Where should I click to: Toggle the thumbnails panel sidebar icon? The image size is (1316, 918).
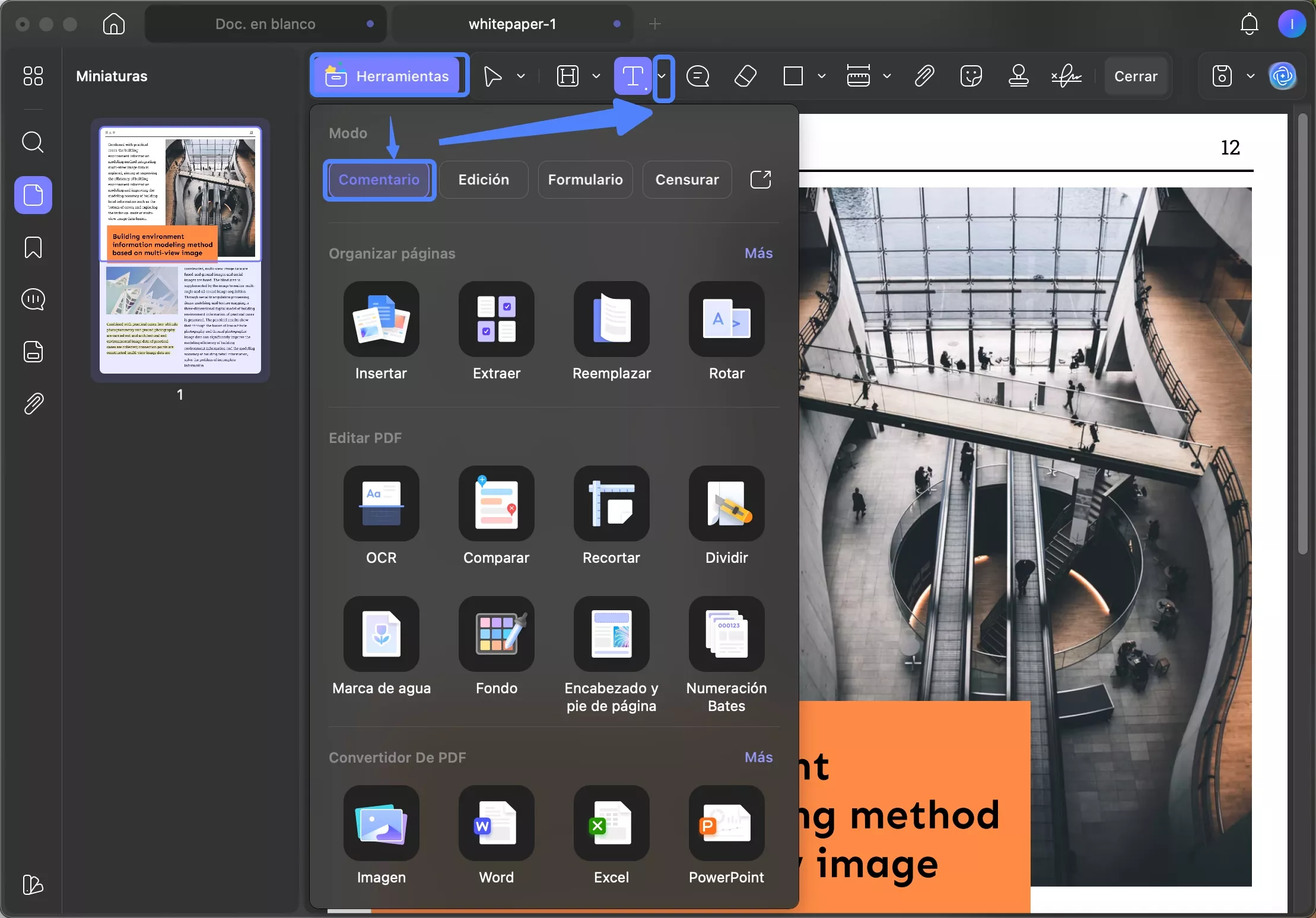(33, 195)
